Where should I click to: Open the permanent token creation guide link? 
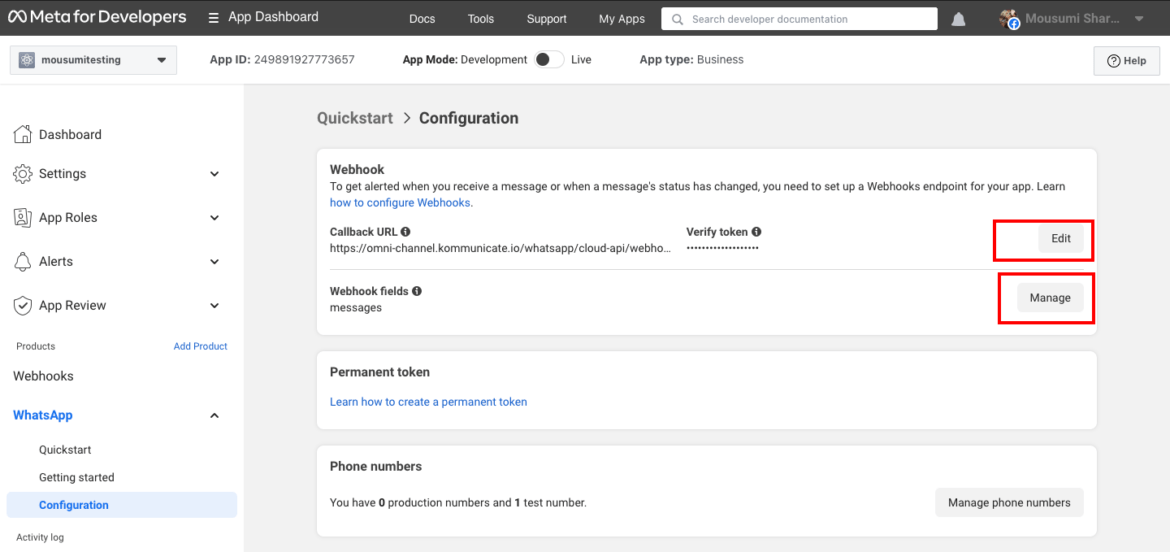tap(428, 402)
